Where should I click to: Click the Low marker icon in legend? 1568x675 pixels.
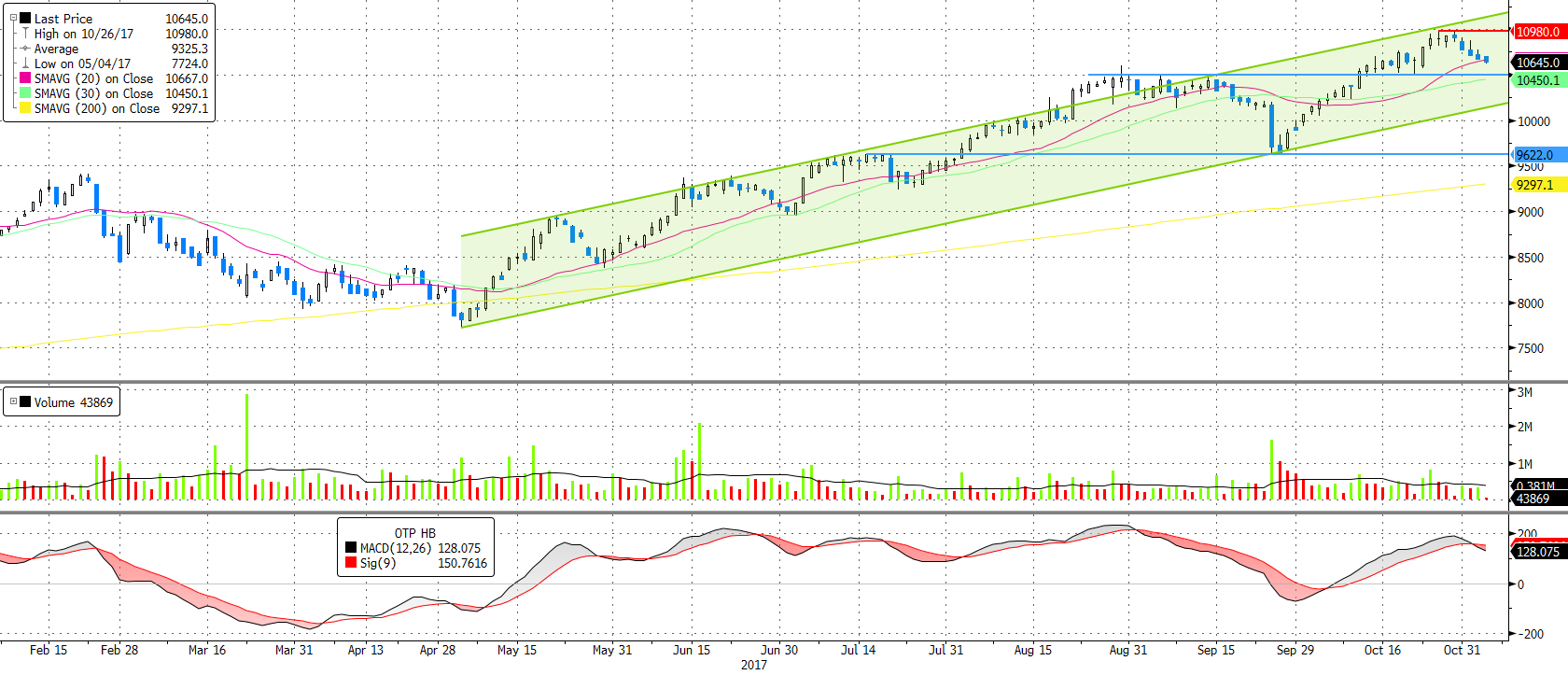pyautogui.click(x=25, y=63)
